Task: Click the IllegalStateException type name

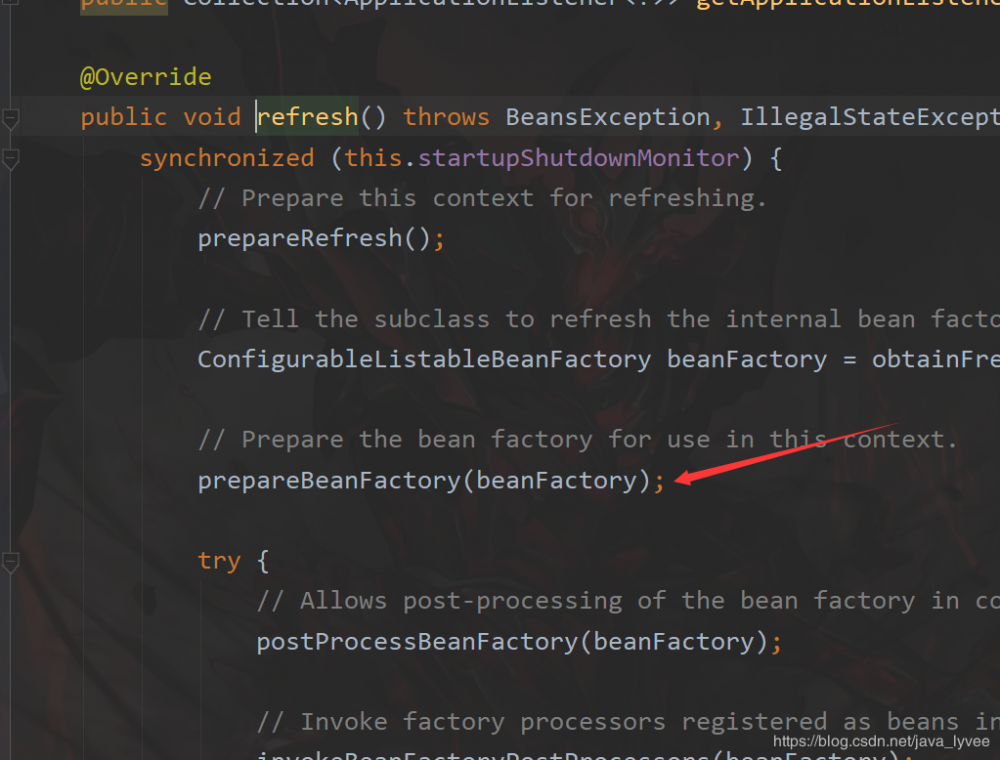Action: [x=870, y=117]
